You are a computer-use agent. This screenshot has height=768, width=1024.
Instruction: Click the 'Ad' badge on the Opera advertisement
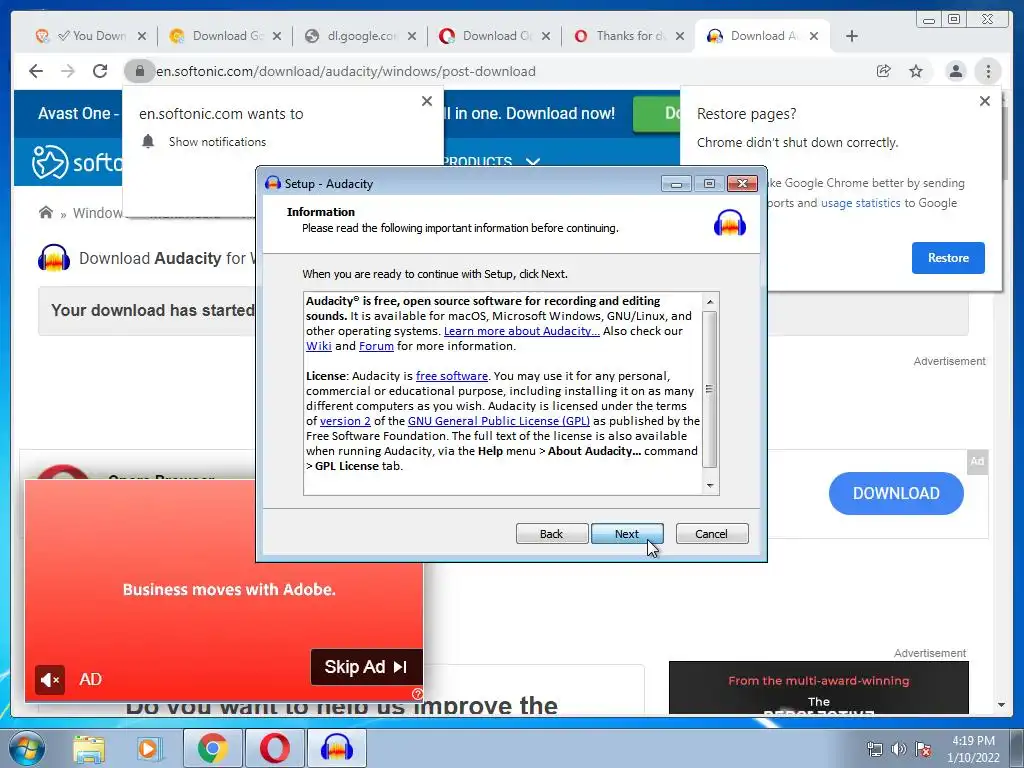click(x=977, y=461)
